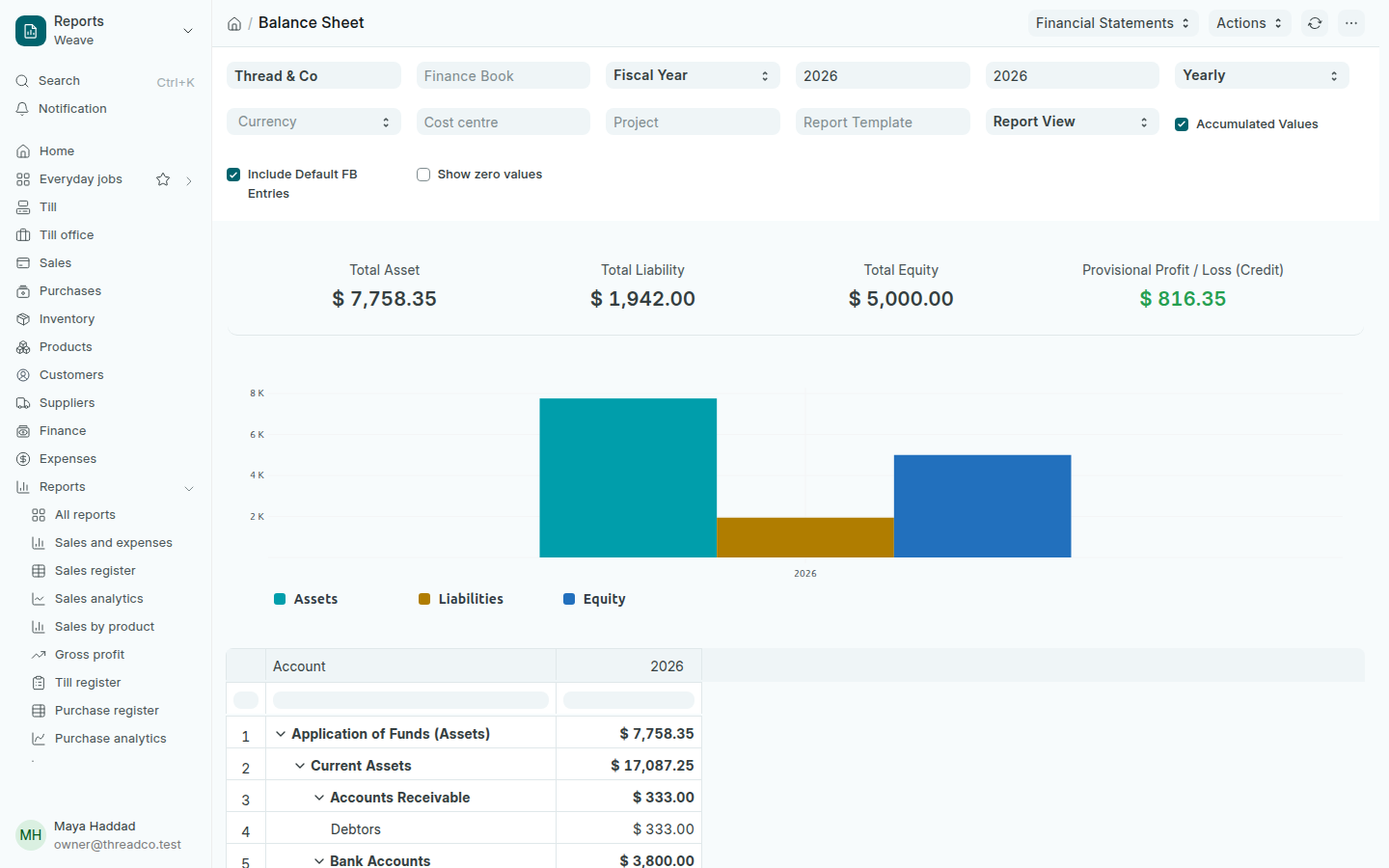Click the Finance Book input field
The height and width of the screenshot is (868, 1389).
click(x=504, y=75)
